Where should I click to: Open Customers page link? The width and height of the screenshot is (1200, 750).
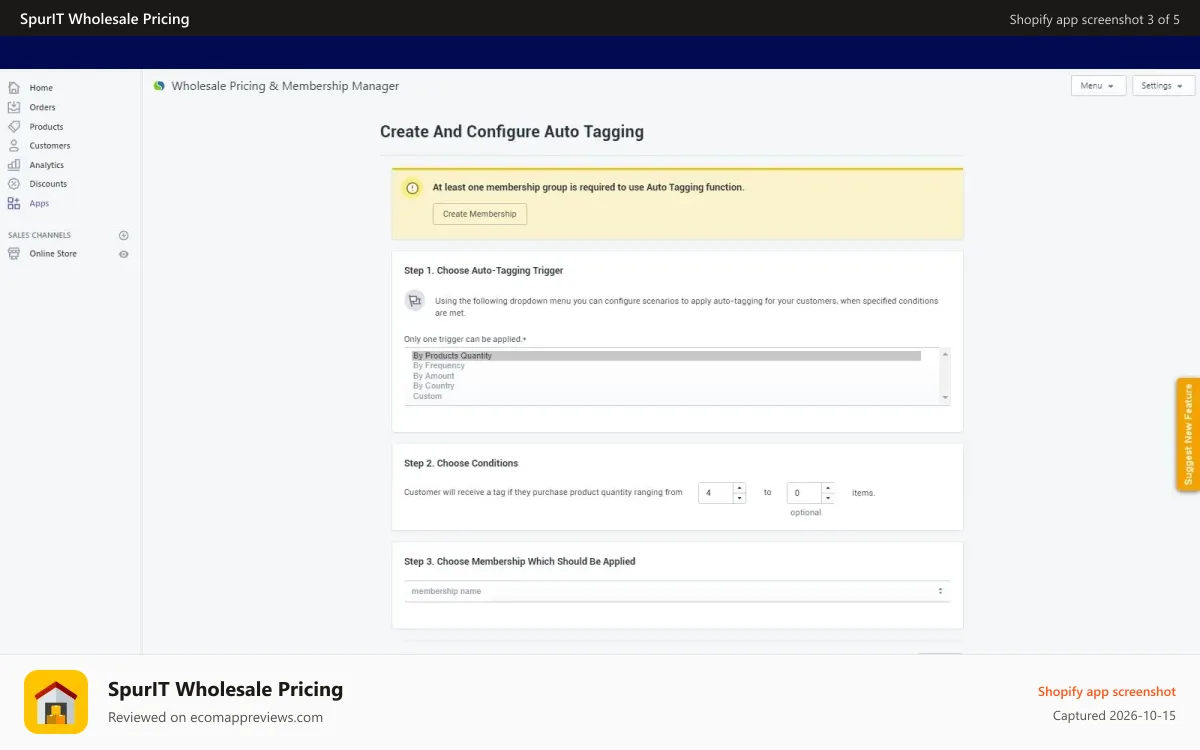(x=50, y=146)
